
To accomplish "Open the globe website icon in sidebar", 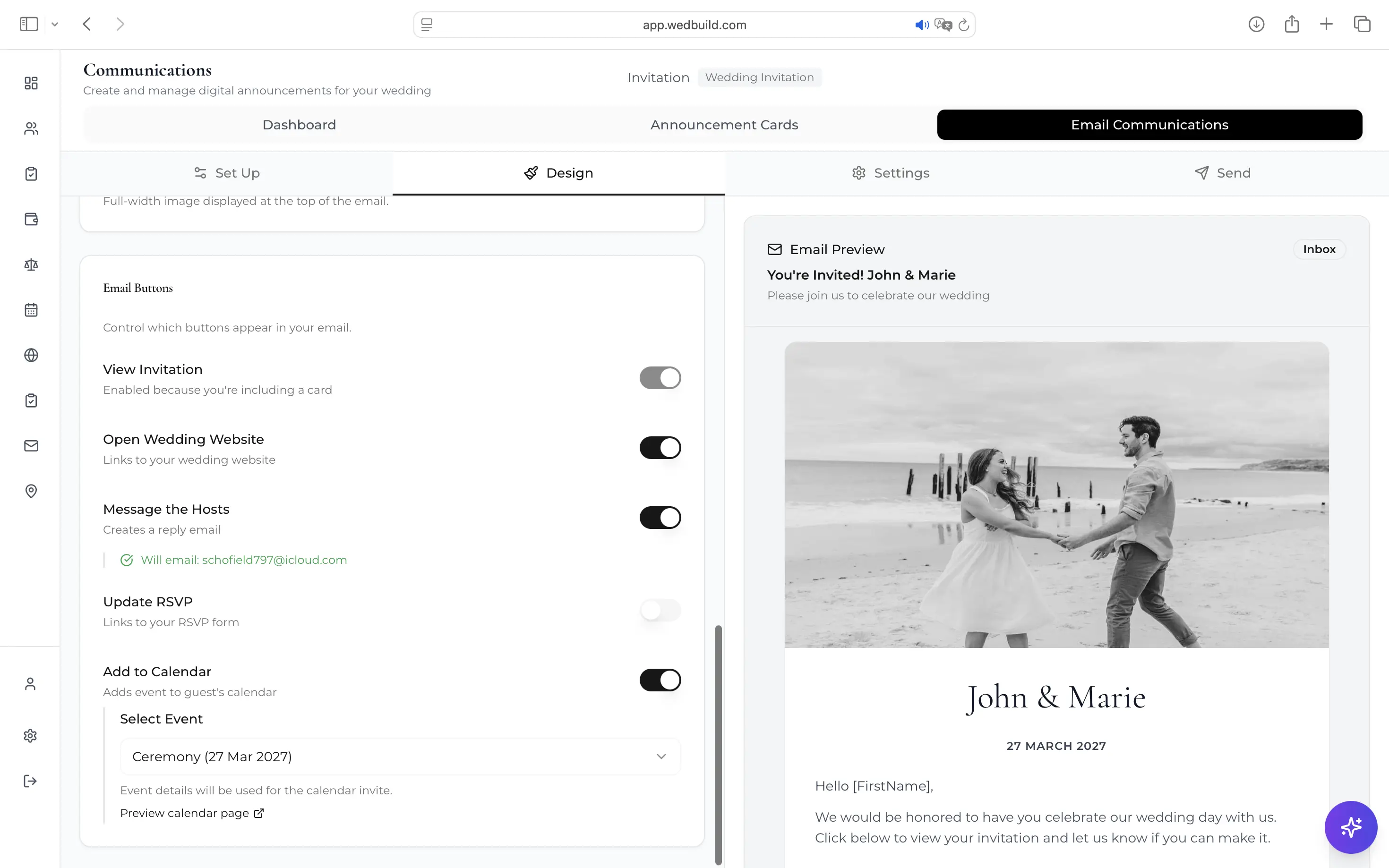I will click(x=31, y=355).
